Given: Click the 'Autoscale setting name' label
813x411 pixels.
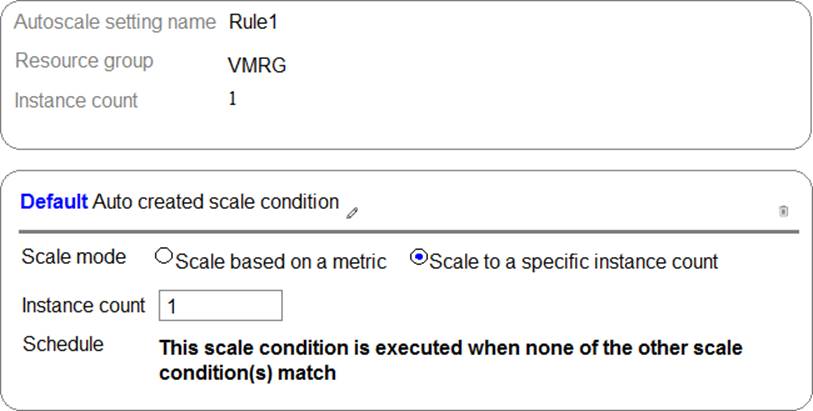Looking at the screenshot, I should point(115,22).
